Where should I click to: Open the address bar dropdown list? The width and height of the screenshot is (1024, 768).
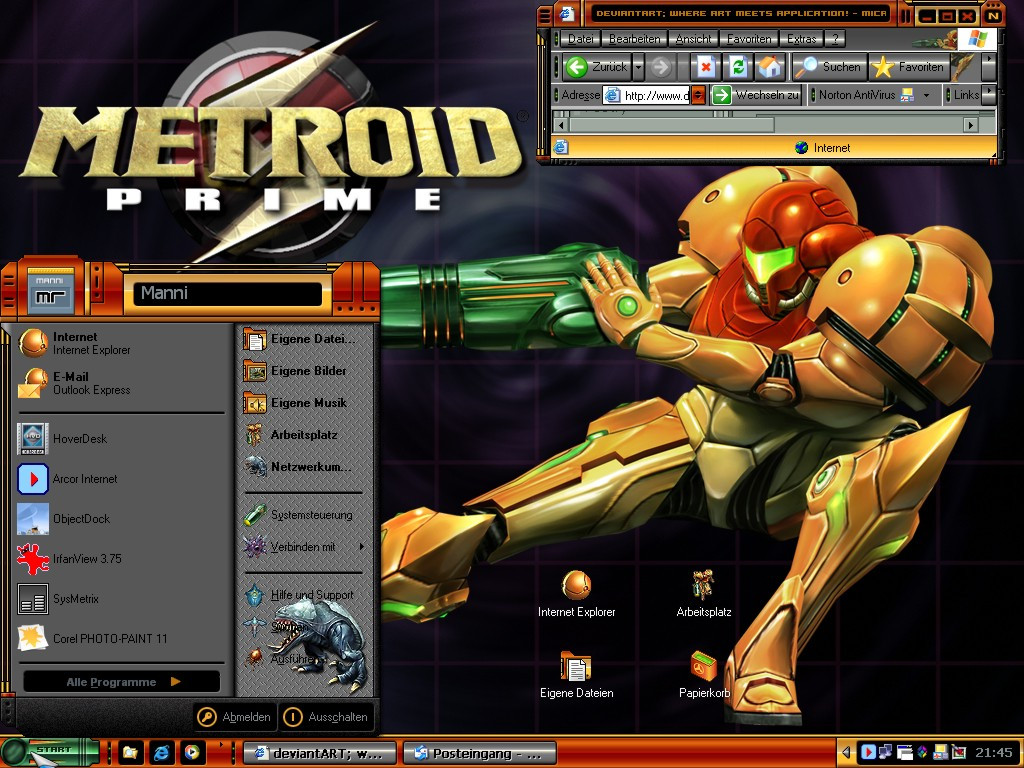tap(698, 95)
